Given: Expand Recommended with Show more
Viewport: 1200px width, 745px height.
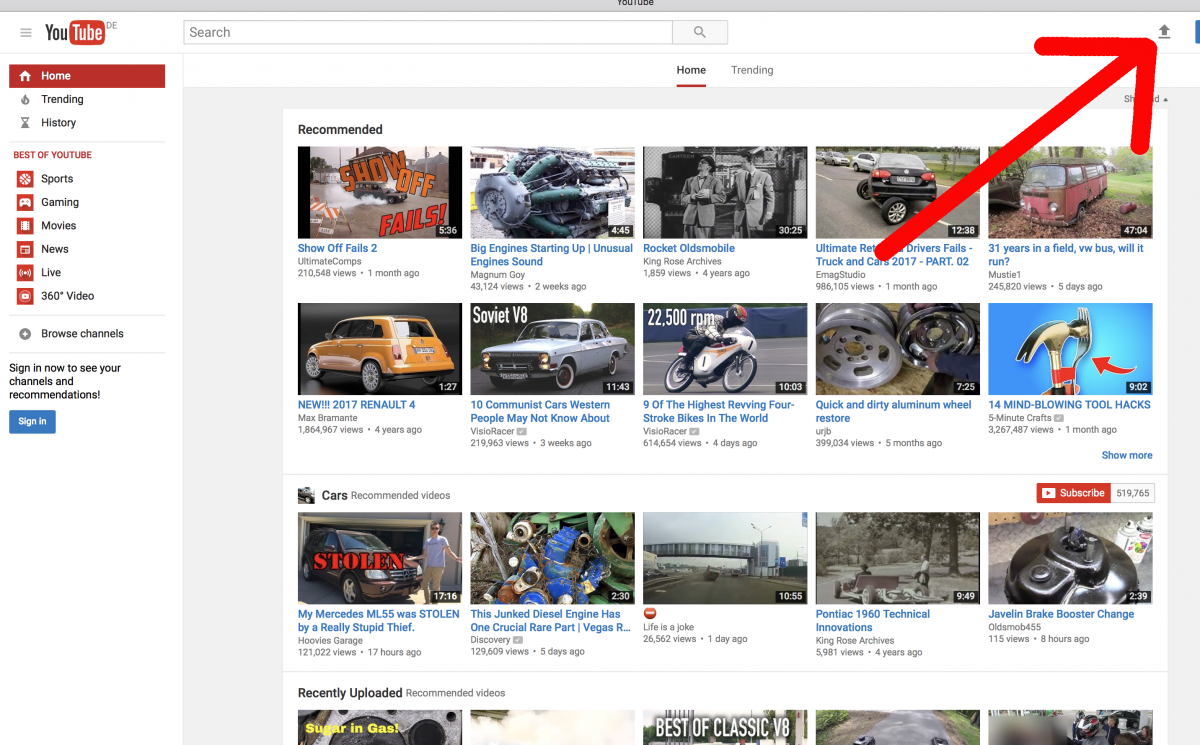Looking at the screenshot, I should 1126,455.
